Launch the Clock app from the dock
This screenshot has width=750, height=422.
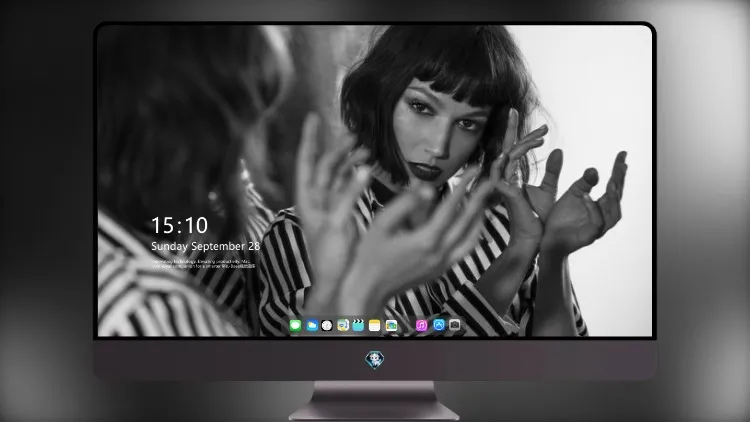click(x=327, y=326)
